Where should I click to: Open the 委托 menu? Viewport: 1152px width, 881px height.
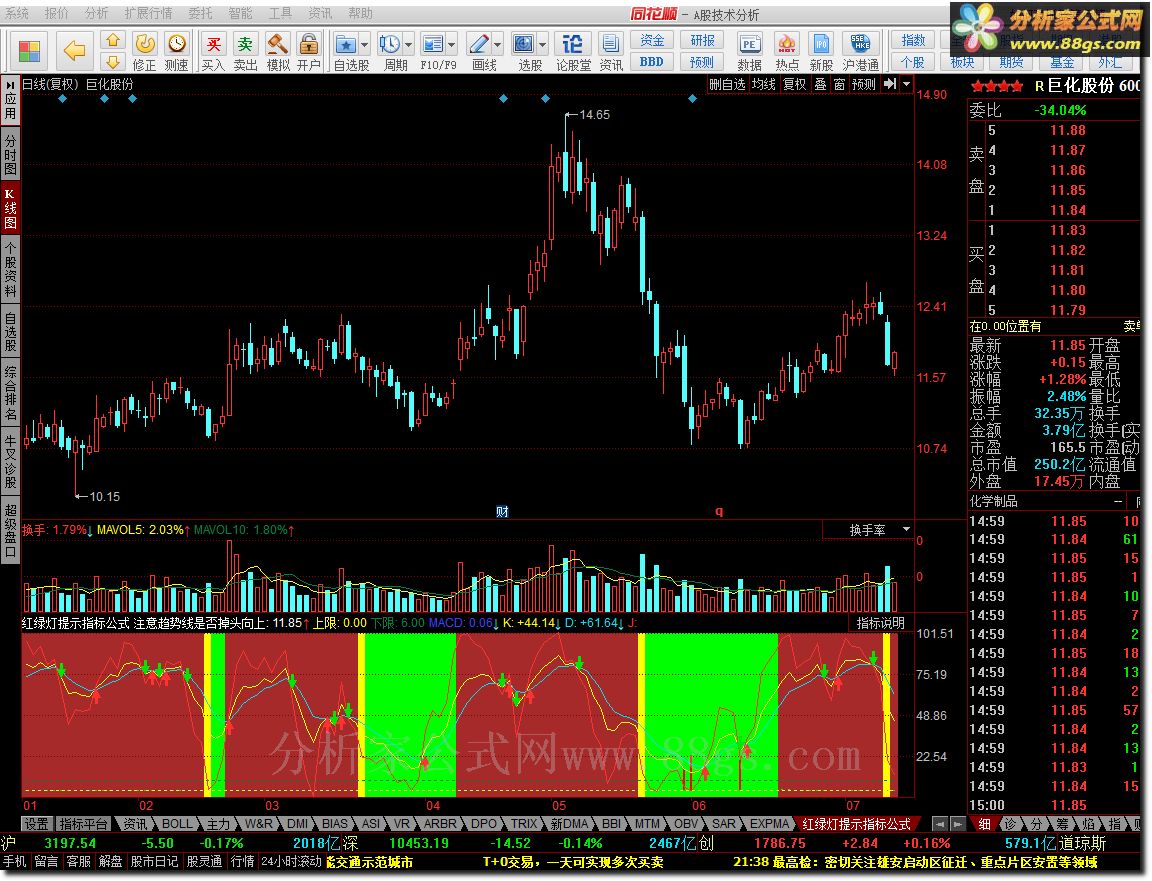click(x=201, y=13)
